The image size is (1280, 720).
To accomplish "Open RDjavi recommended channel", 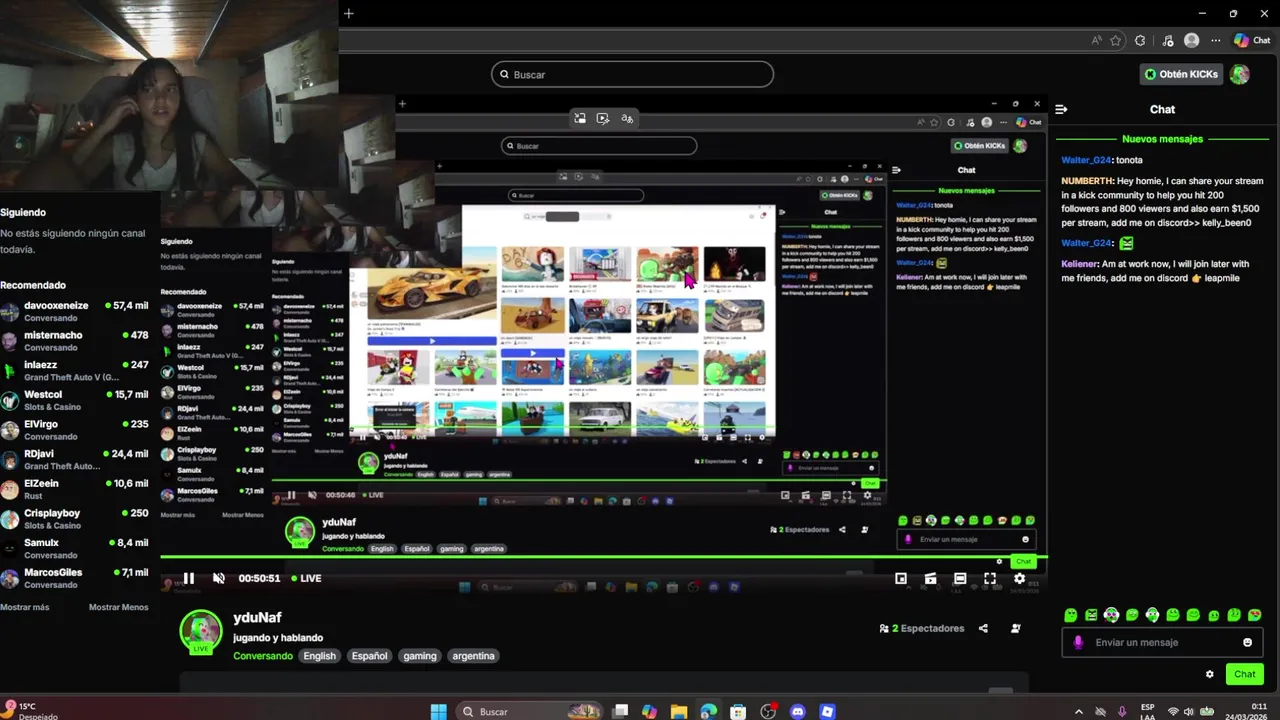I will [75, 460].
